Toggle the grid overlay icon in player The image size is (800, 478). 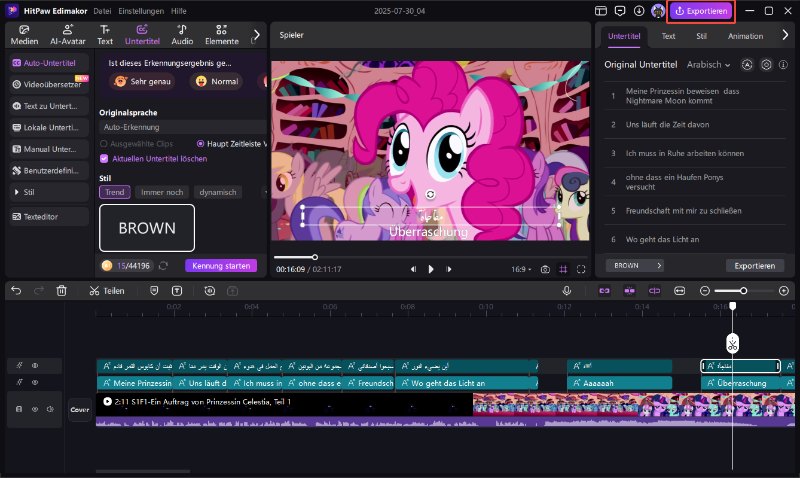[563, 269]
